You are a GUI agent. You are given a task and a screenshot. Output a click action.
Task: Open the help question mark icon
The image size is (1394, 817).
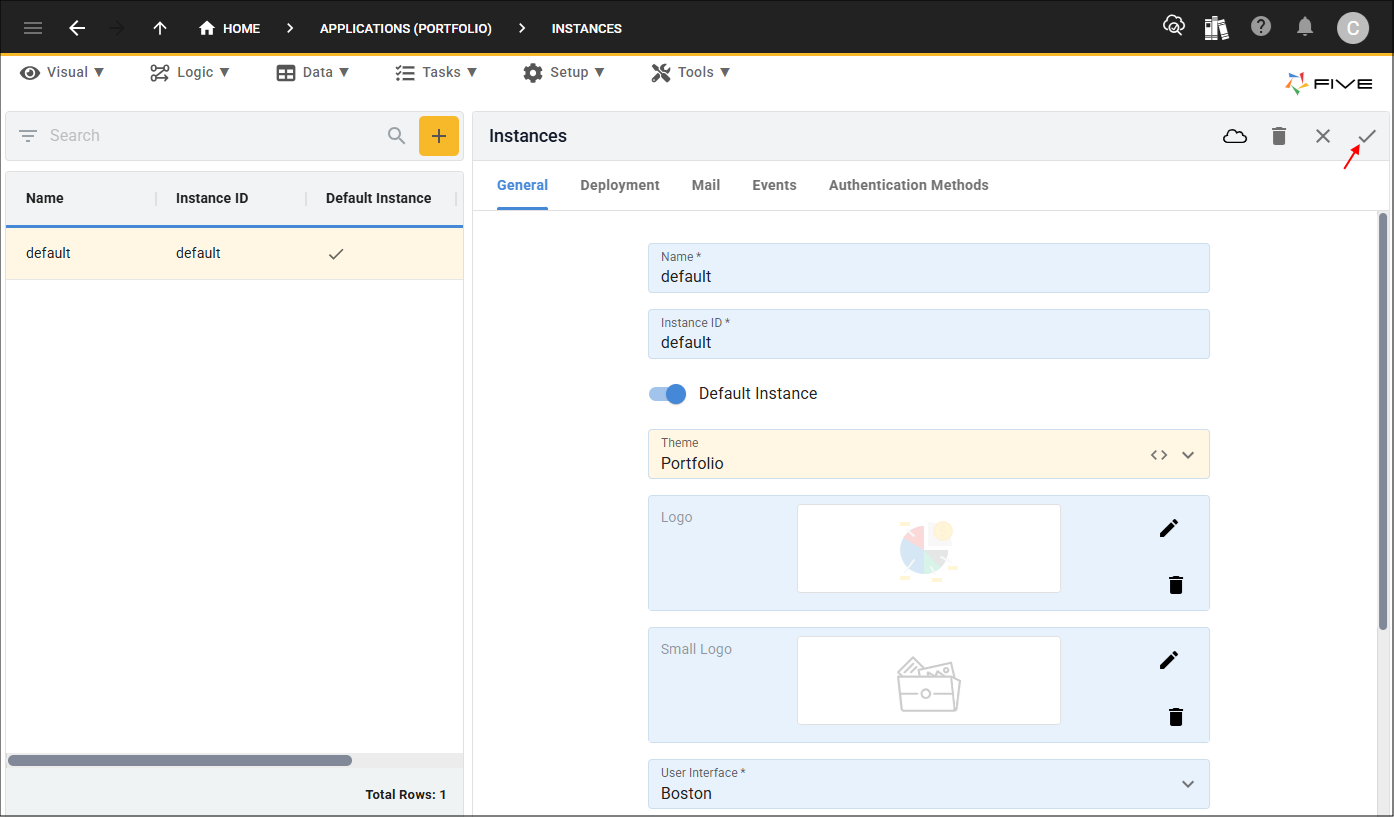[x=1261, y=27]
